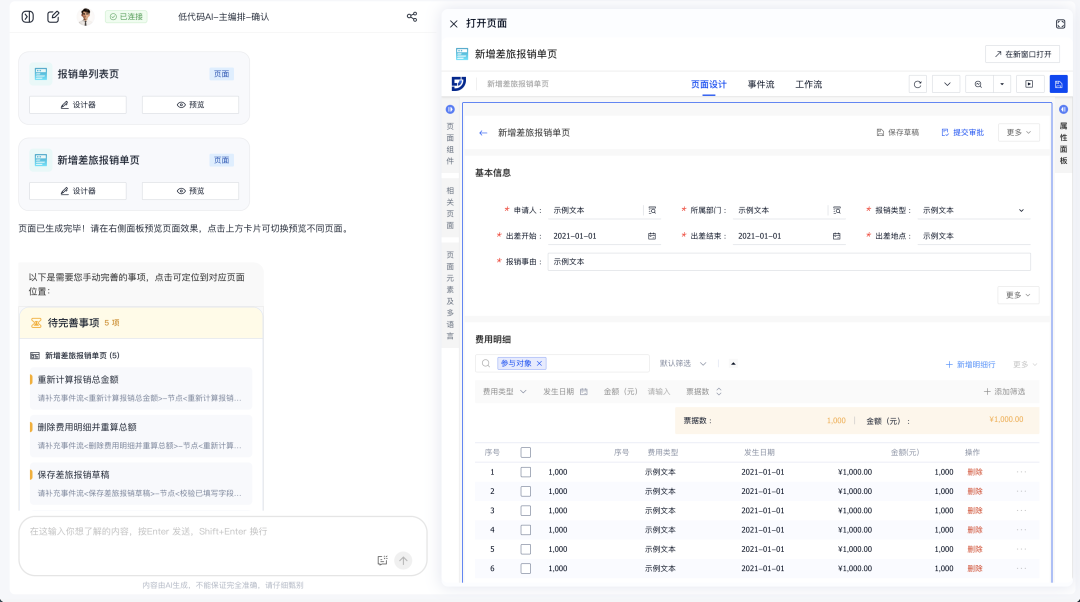Viewport: 1080px width, 602px height.
Task: Switch to the 事件流 tab
Action: pos(761,84)
